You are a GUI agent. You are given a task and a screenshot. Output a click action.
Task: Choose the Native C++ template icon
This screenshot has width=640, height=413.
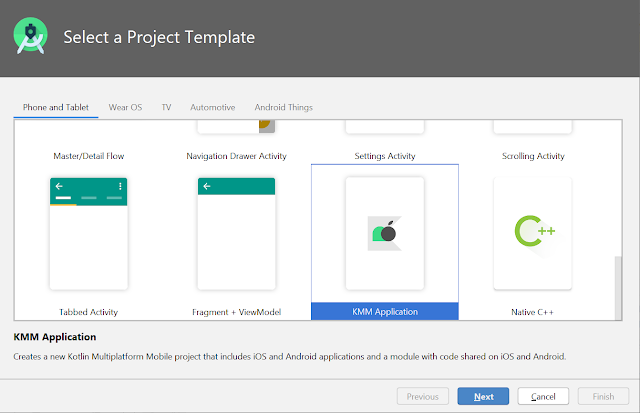tap(532, 233)
